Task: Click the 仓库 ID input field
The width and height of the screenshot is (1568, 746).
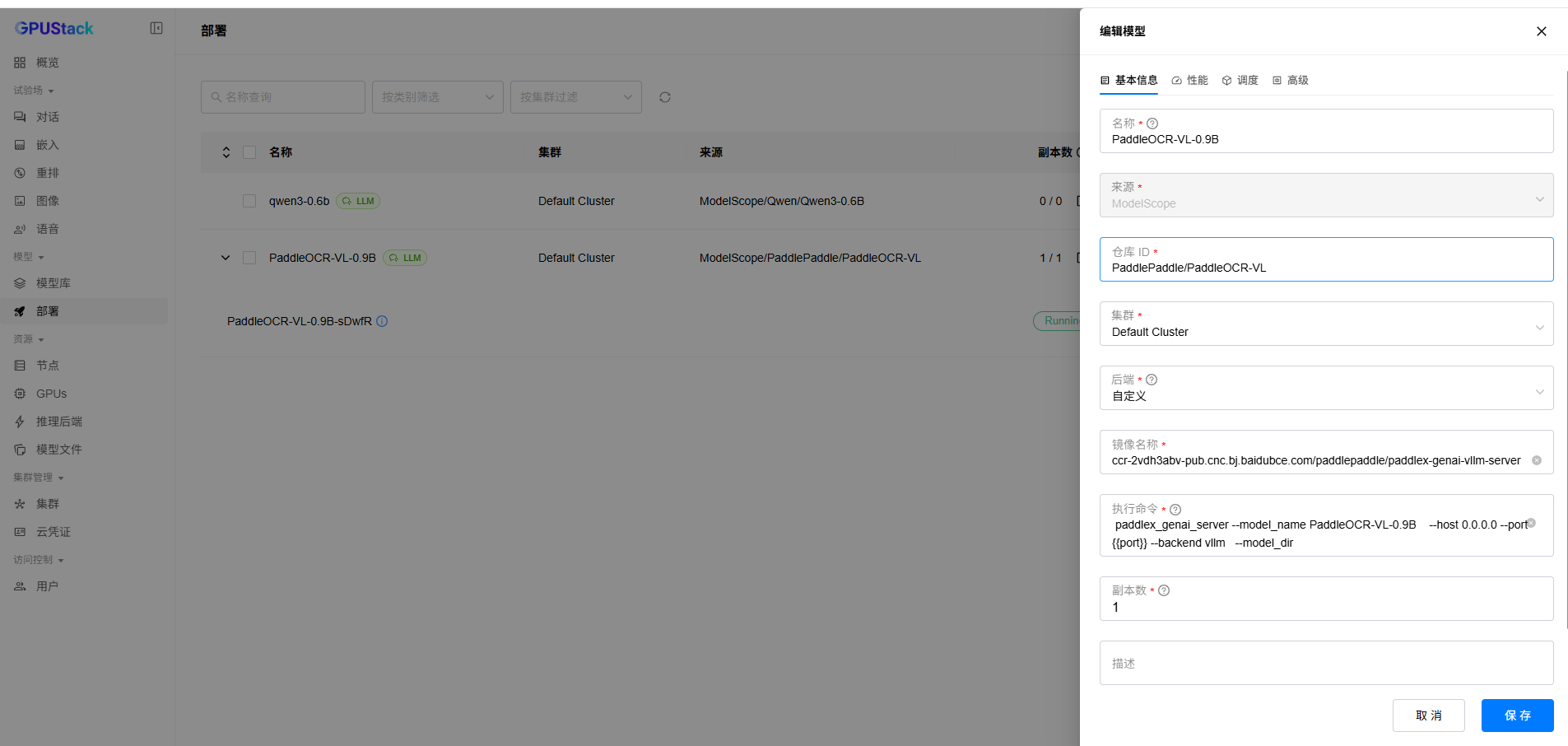Action: point(1327,259)
